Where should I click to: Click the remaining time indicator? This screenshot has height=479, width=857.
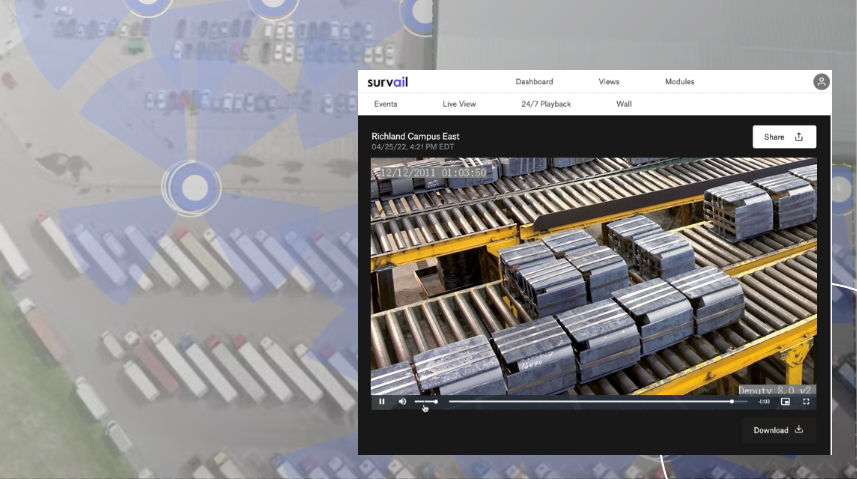pyautogui.click(x=764, y=401)
